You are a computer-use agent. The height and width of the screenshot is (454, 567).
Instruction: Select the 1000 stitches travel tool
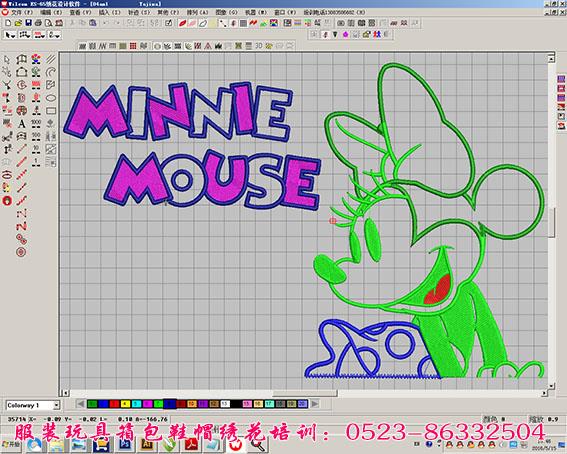click(36, 124)
